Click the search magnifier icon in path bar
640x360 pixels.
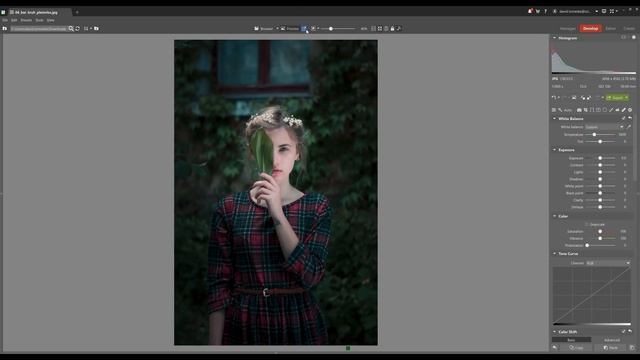[x=71, y=29]
